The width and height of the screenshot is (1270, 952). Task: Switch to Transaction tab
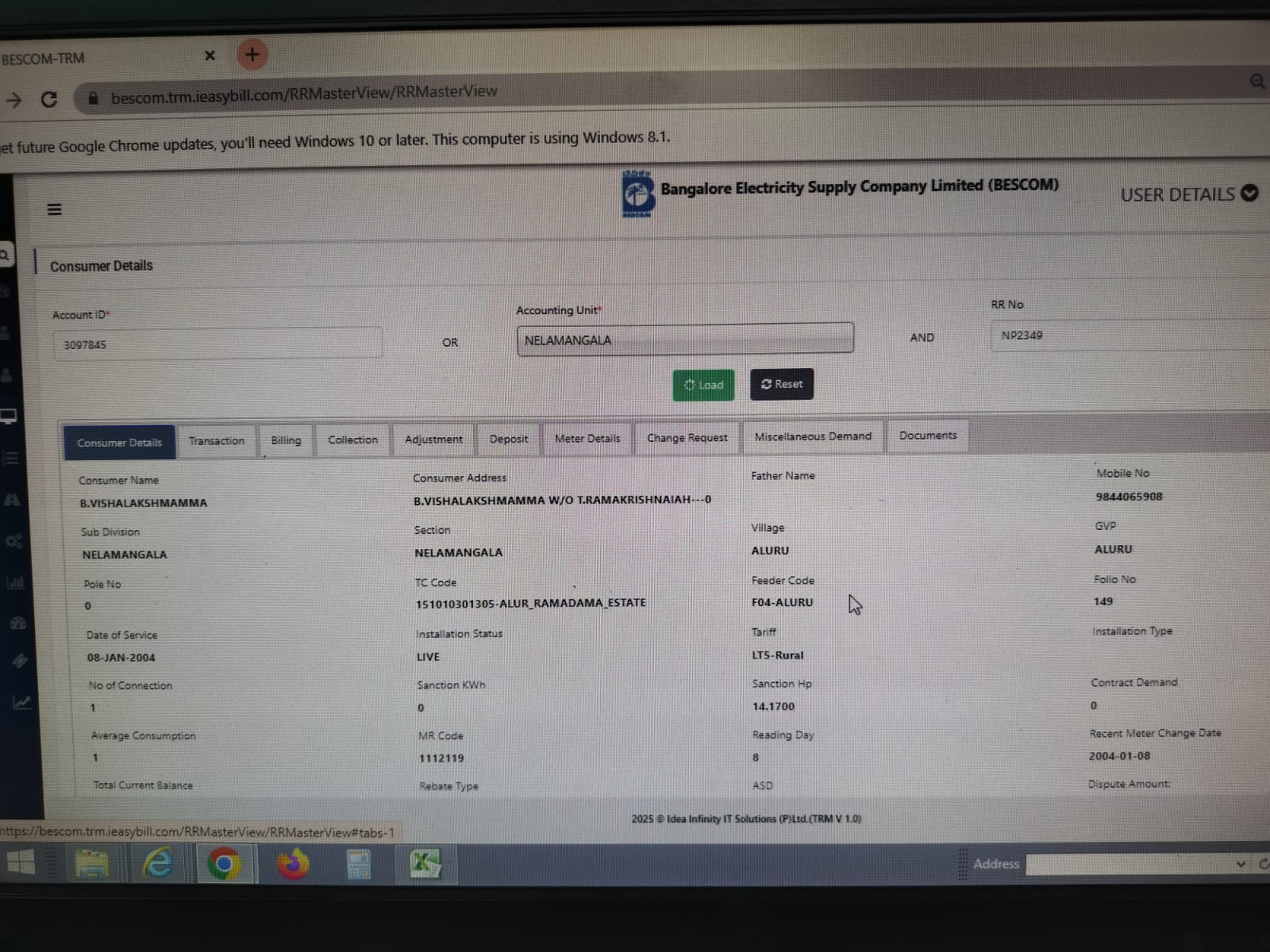pyautogui.click(x=217, y=440)
